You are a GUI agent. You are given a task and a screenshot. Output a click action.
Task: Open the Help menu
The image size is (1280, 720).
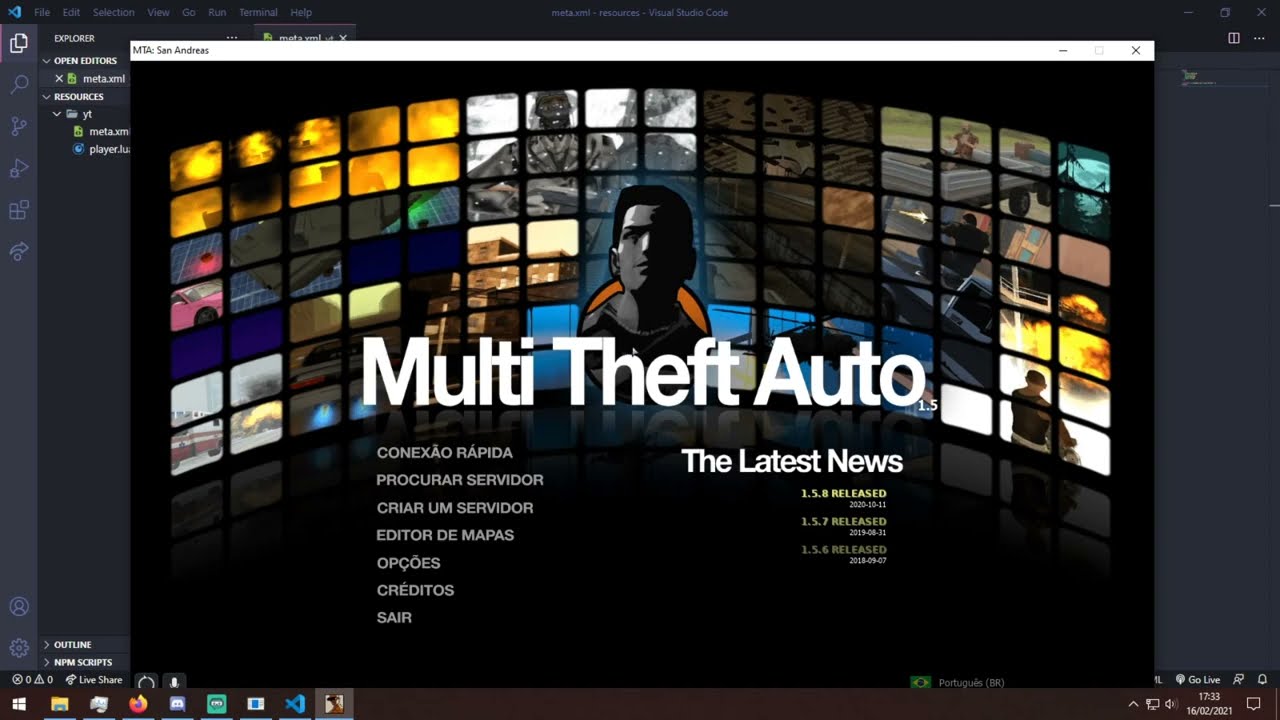[x=301, y=13]
